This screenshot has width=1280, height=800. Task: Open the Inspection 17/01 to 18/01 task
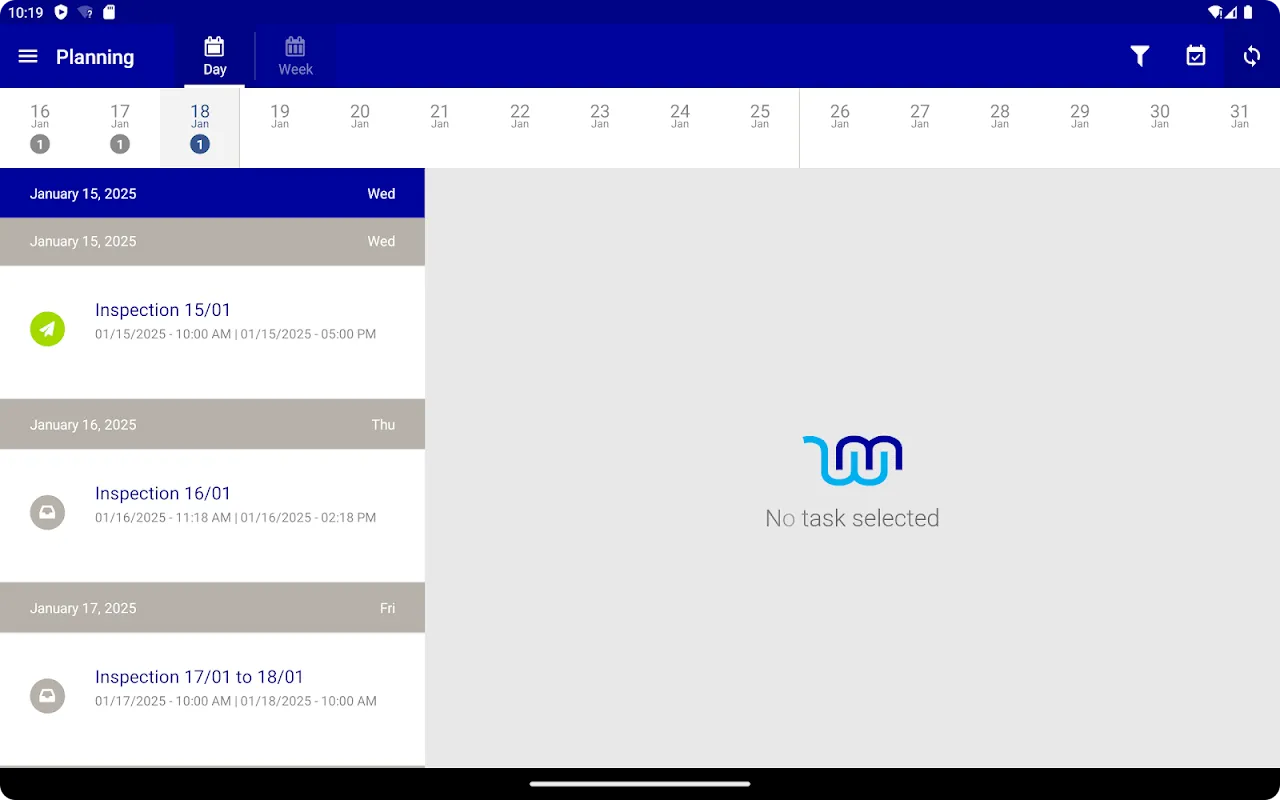(212, 699)
